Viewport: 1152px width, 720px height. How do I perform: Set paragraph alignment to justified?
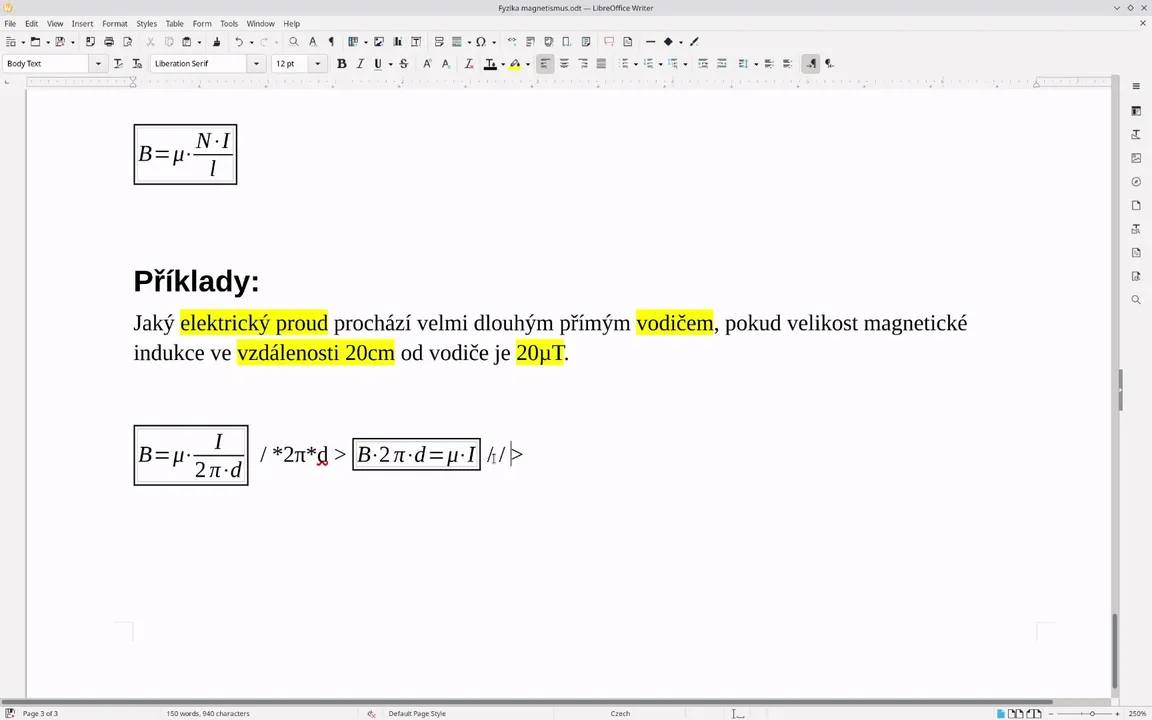click(x=601, y=64)
